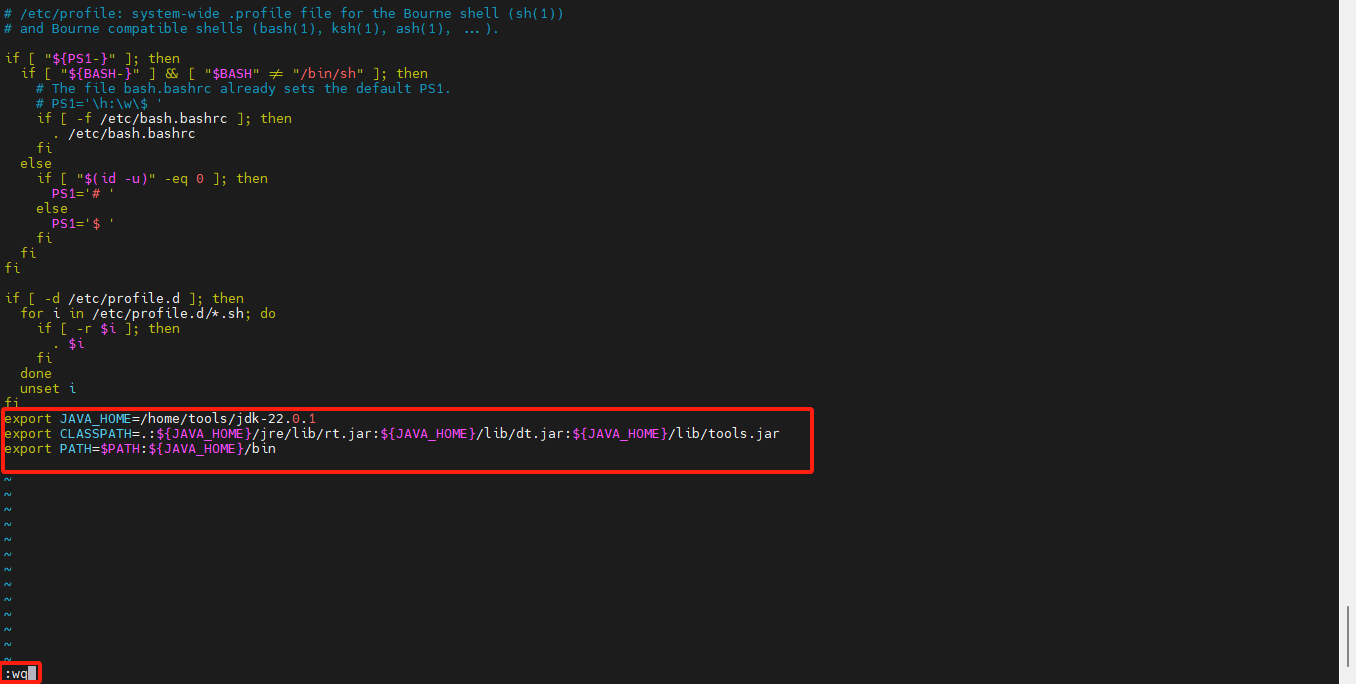Click the export PATH line

point(140,448)
